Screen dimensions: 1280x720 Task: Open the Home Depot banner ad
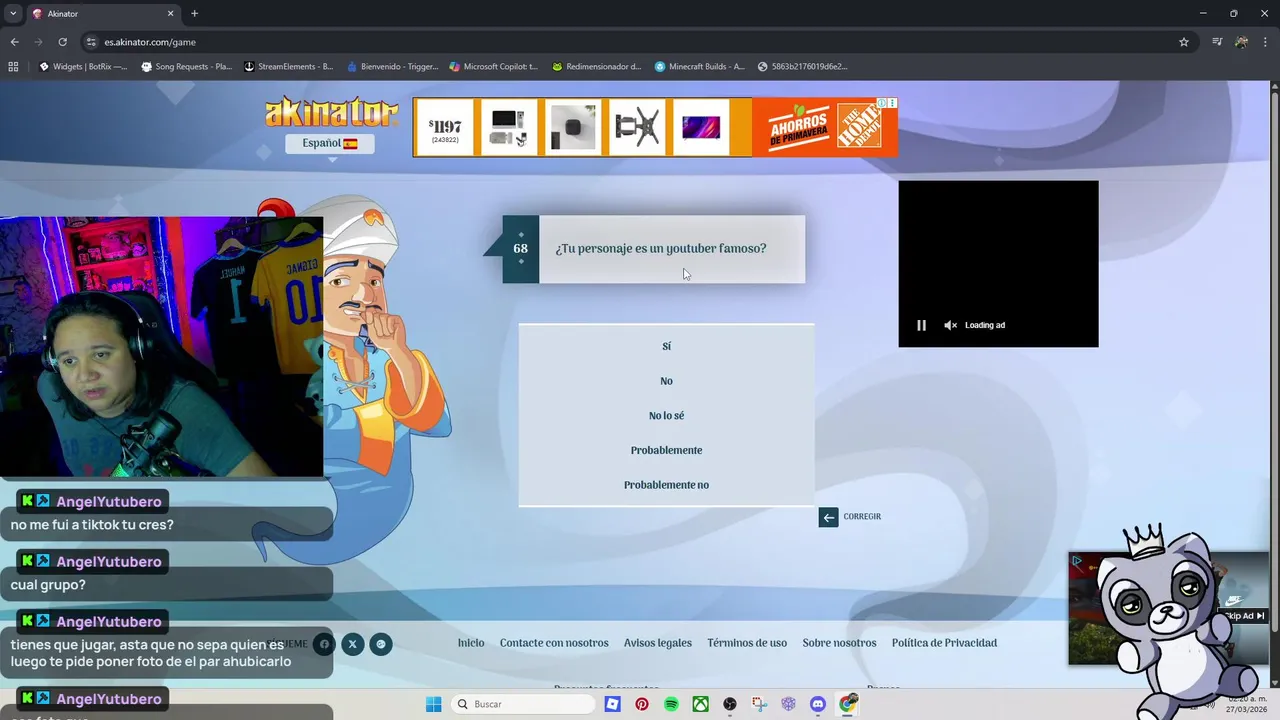pos(824,127)
